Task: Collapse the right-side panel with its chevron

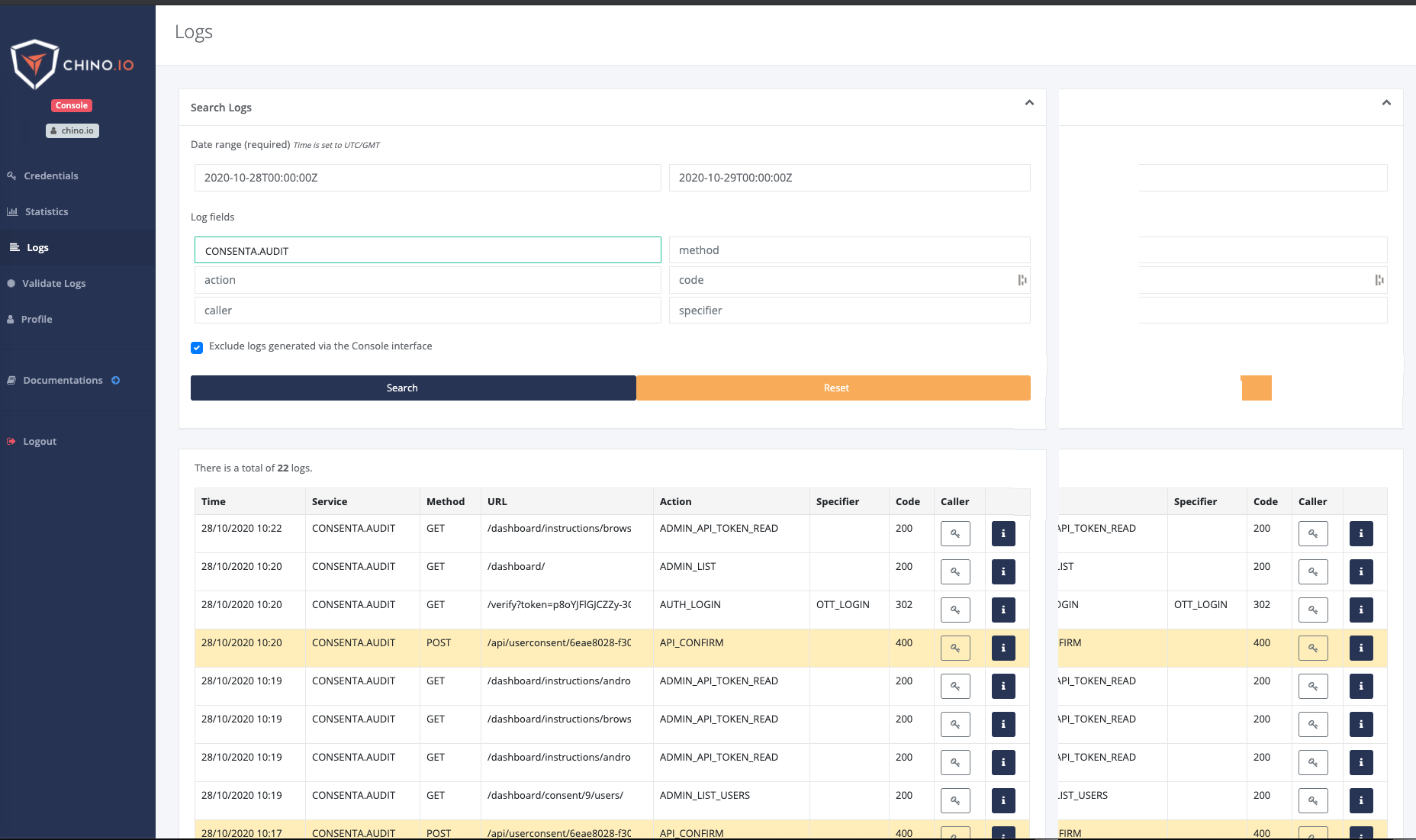Action: [x=1386, y=103]
